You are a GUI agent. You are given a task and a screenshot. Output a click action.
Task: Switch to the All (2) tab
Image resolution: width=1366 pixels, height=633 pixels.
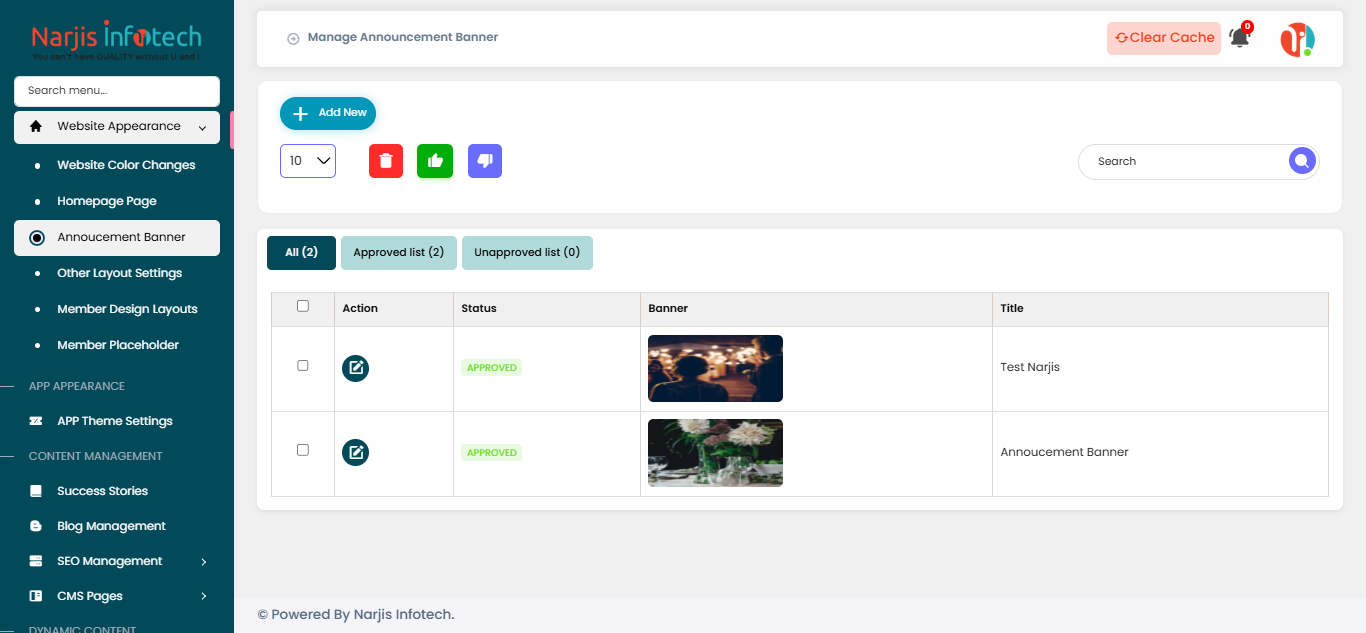click(x=301, y=253)
